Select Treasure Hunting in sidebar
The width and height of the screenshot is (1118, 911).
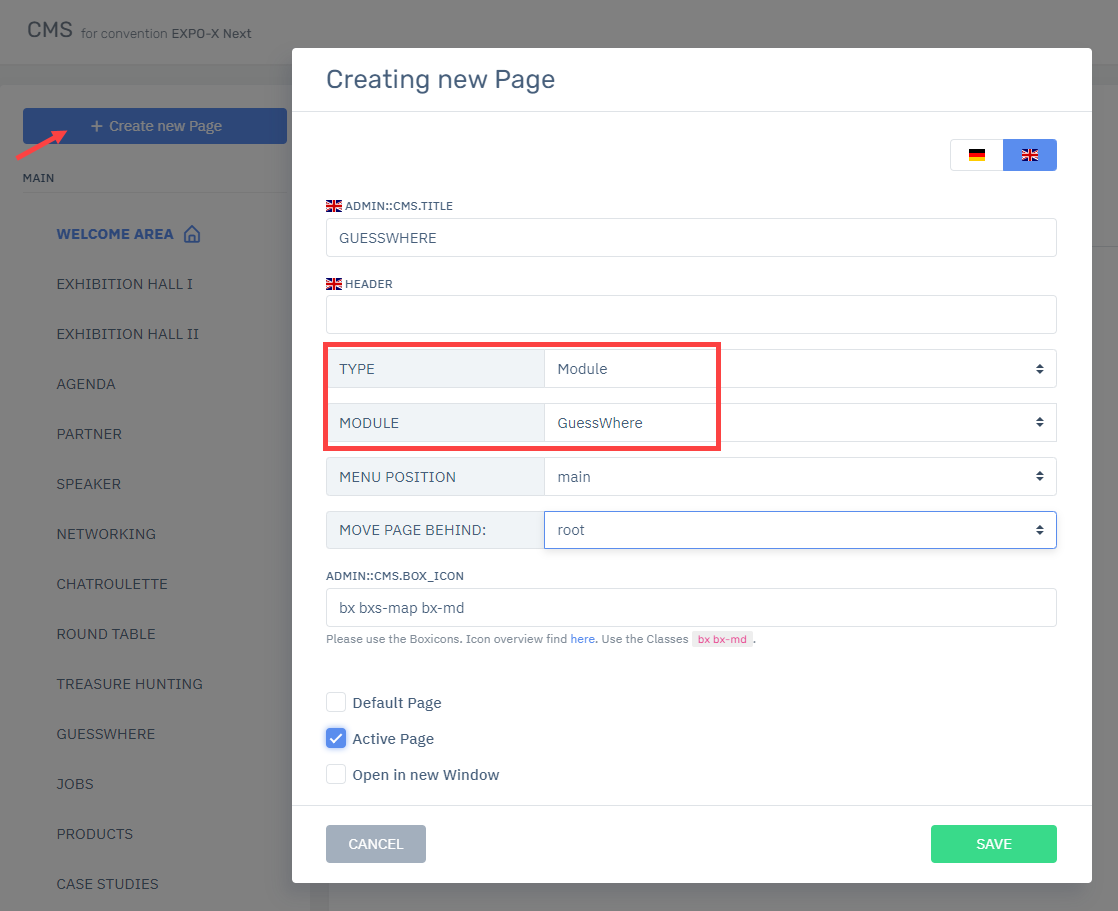[129, 684]
